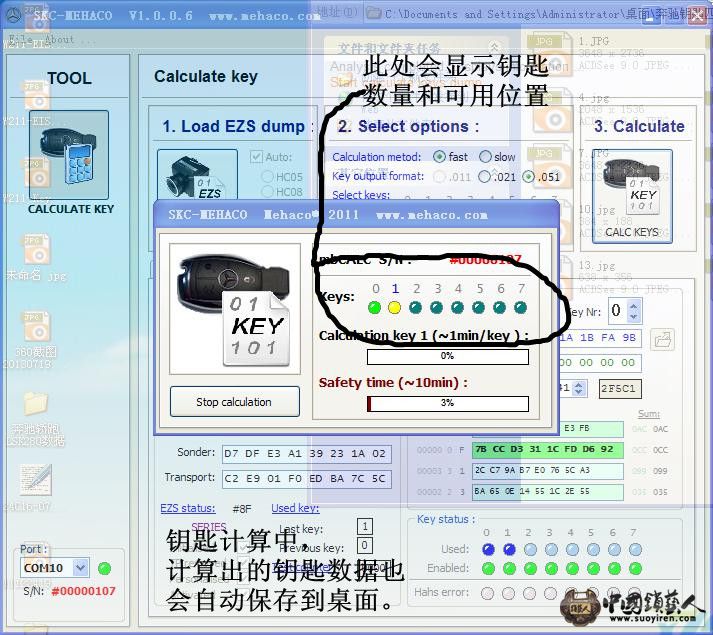The width and height of the screenshot is (713, 635).
Task: Click the Used indicator for key 0
Action: coord(488,549)
